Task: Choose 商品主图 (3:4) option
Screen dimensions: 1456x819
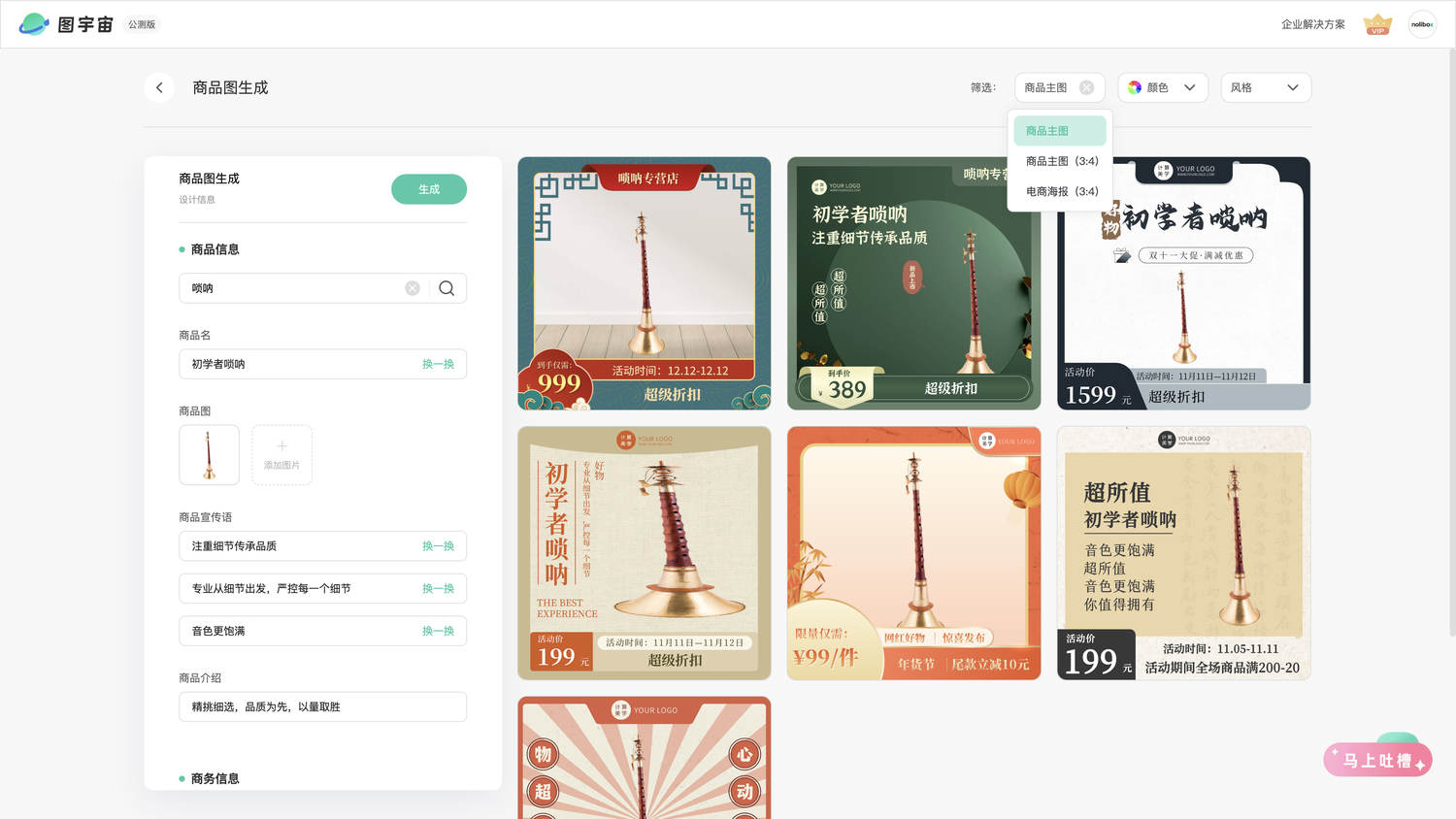Action: point(1060,161)
